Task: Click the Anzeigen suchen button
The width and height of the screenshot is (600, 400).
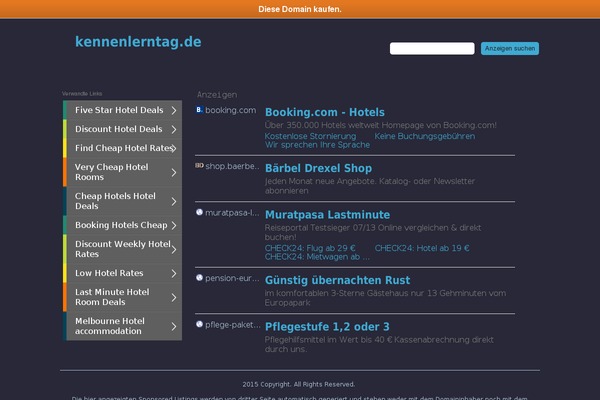Action: click(510, 49)
